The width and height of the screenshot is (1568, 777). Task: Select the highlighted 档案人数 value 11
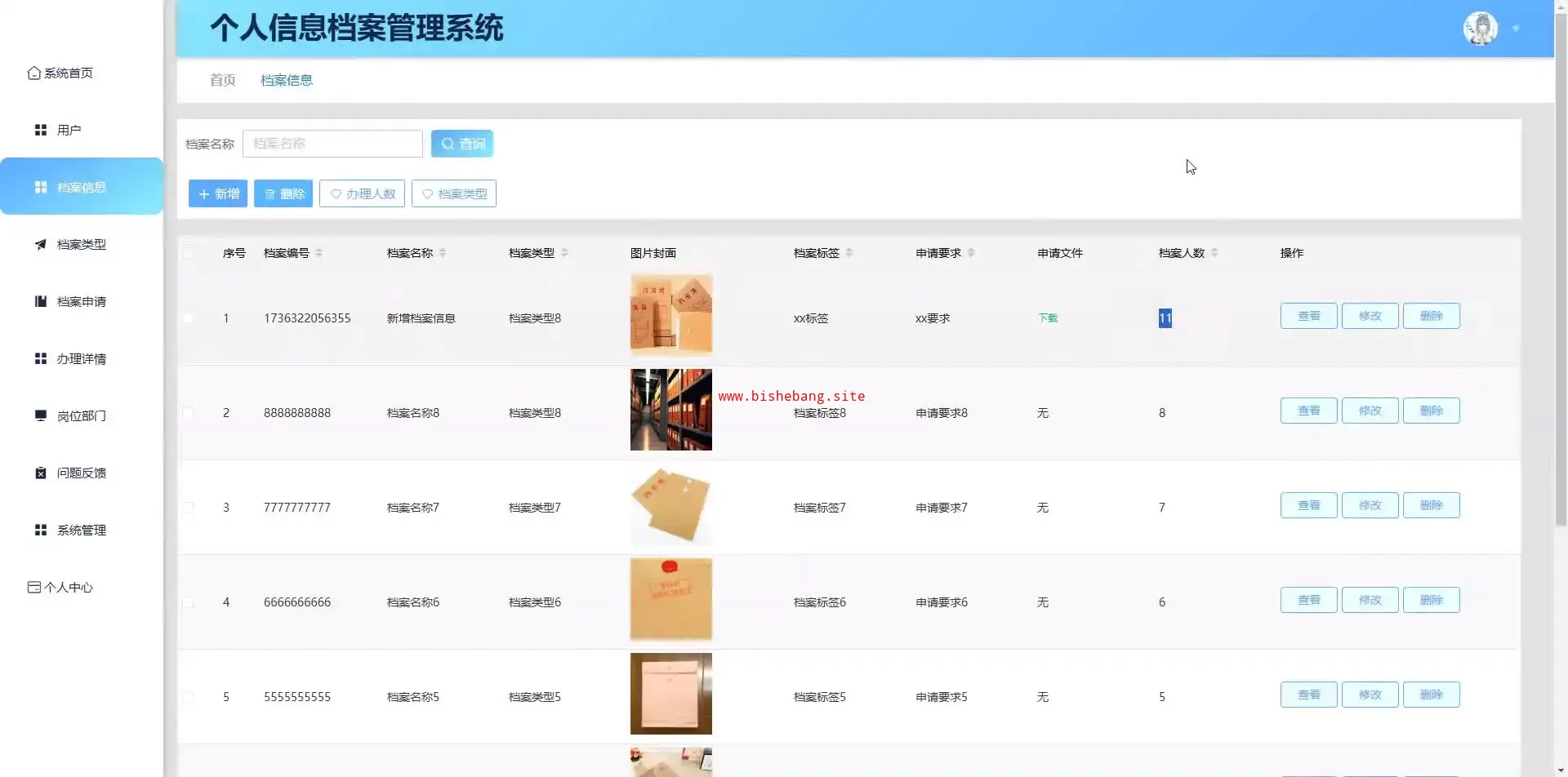1165,318
